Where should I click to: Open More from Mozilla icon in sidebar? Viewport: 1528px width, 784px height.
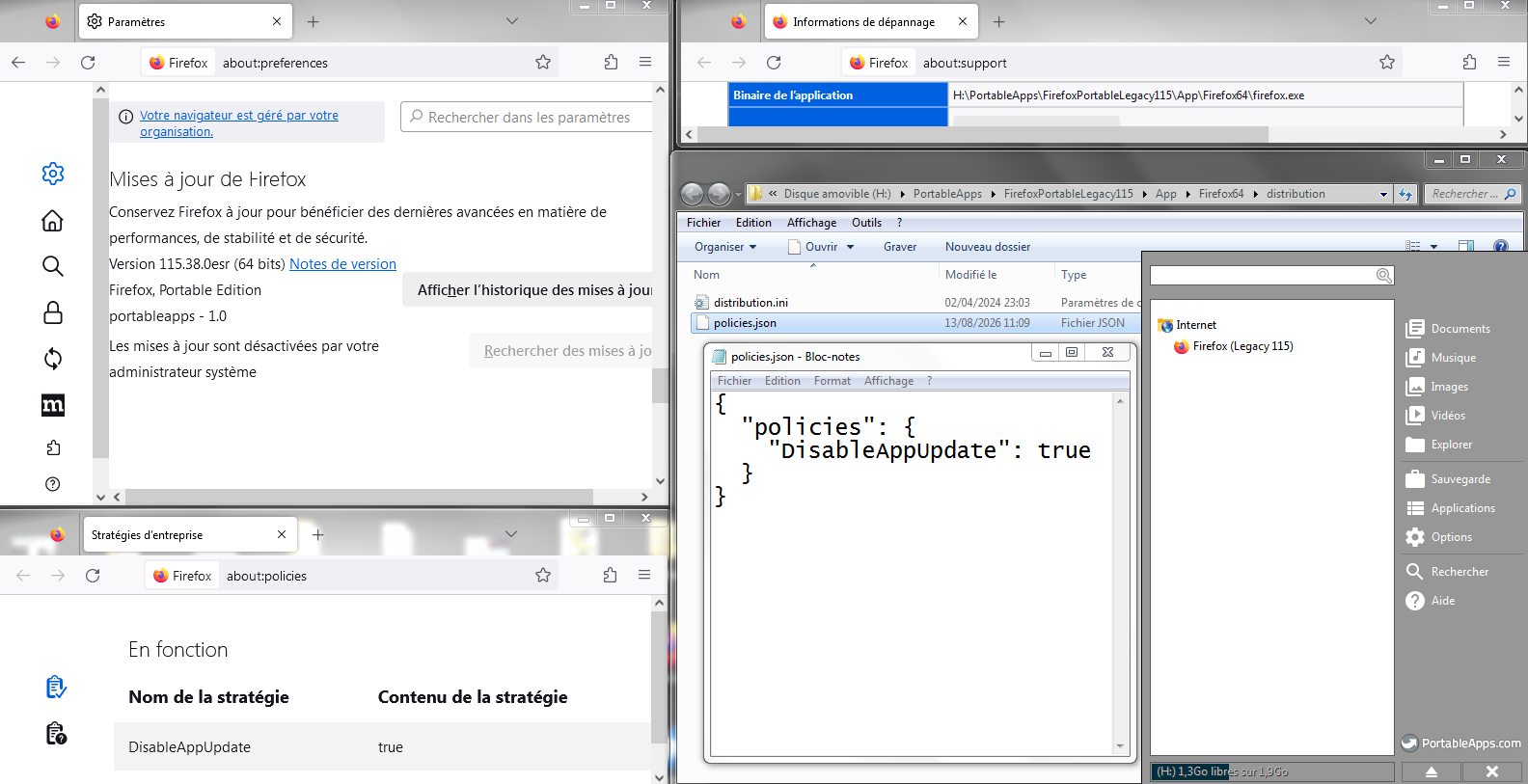[53, 405]
